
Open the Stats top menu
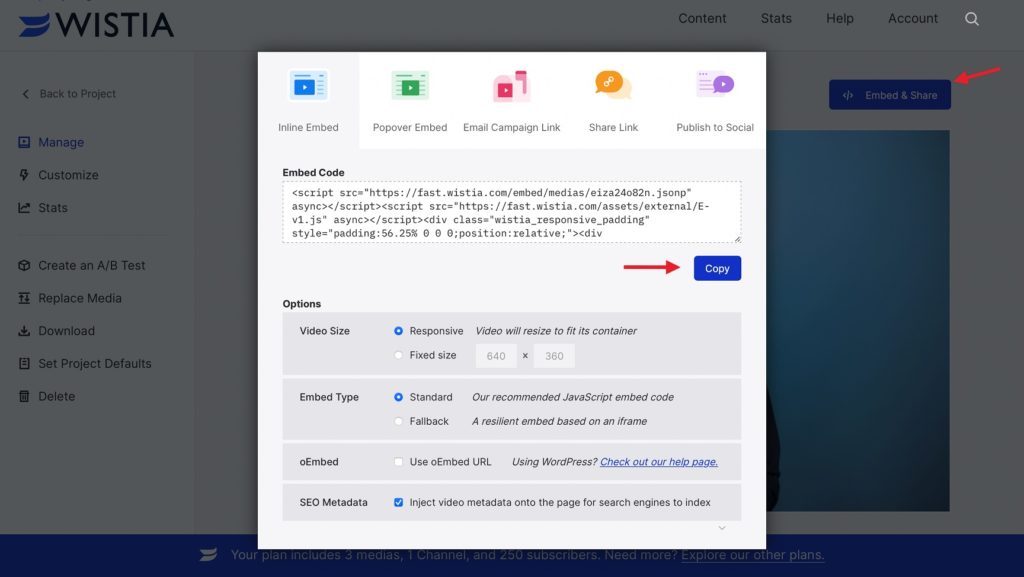(776, 18)
